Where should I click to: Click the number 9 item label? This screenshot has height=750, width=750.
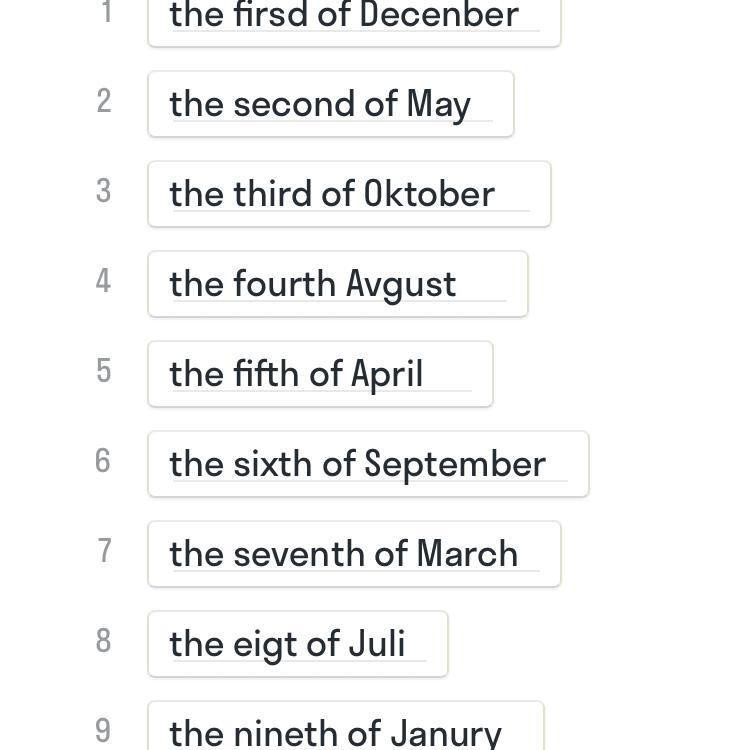[104, 731]
